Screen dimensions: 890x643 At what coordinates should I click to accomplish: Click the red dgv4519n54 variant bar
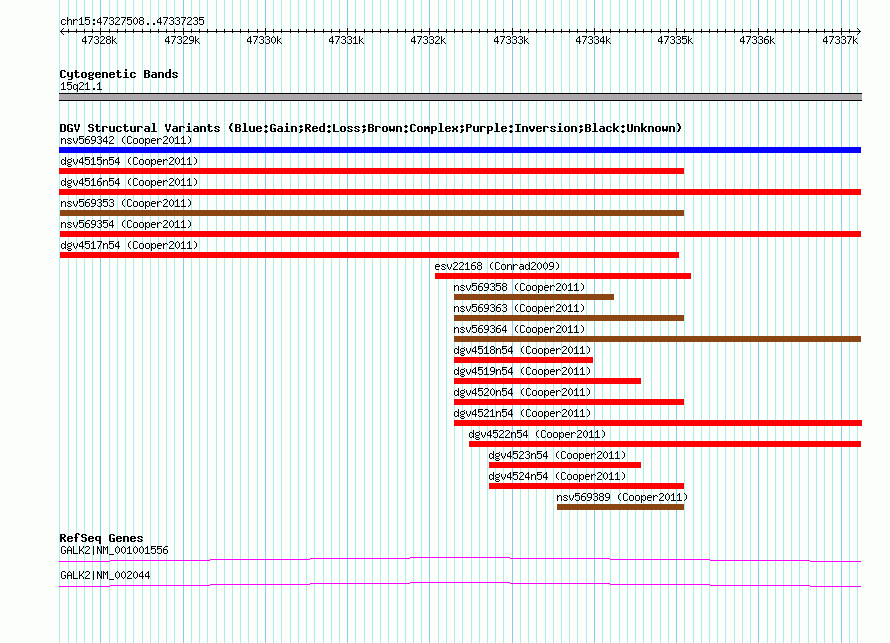click(547, 381)
